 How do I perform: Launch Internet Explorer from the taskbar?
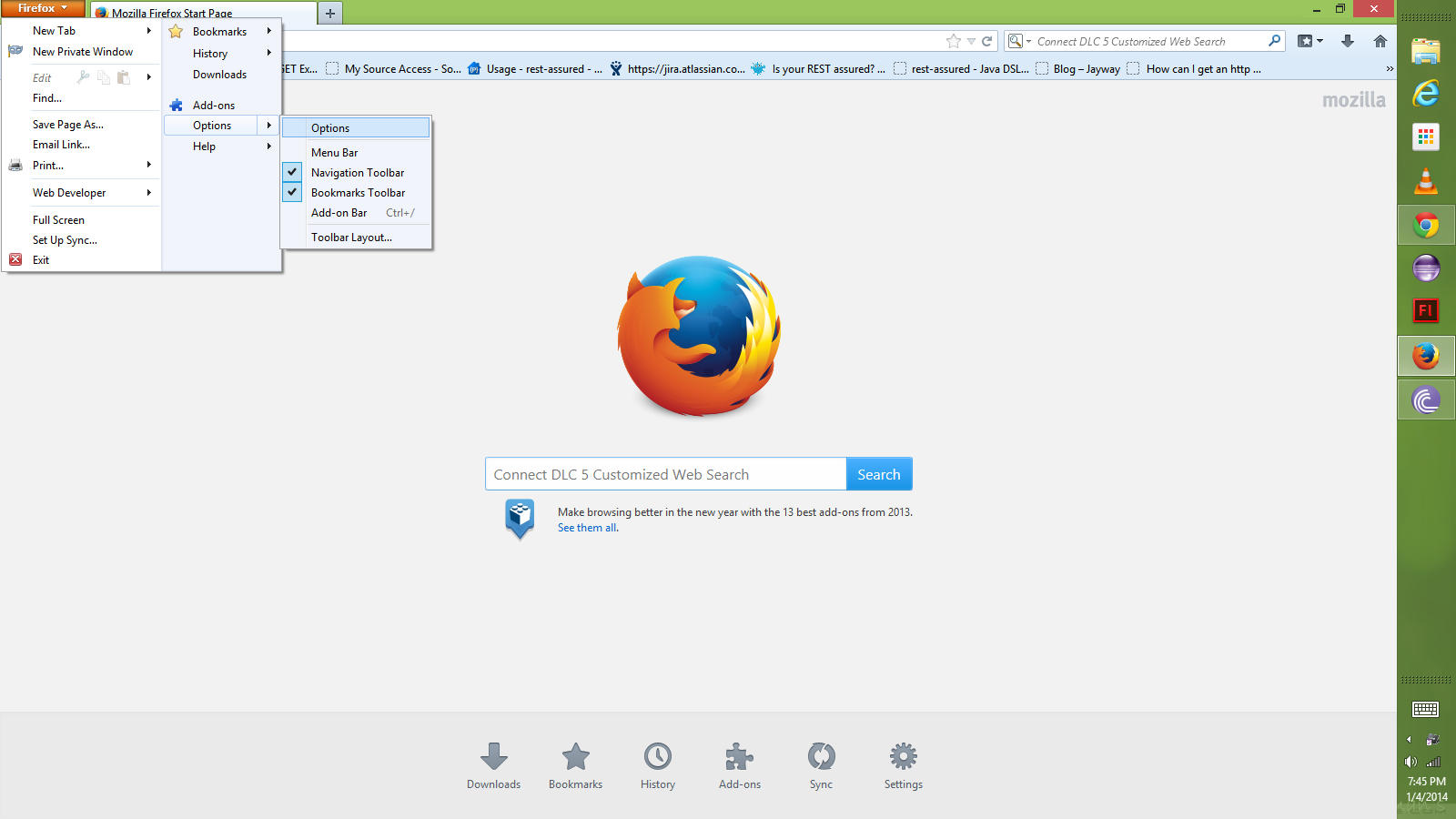click(1426, 93)
